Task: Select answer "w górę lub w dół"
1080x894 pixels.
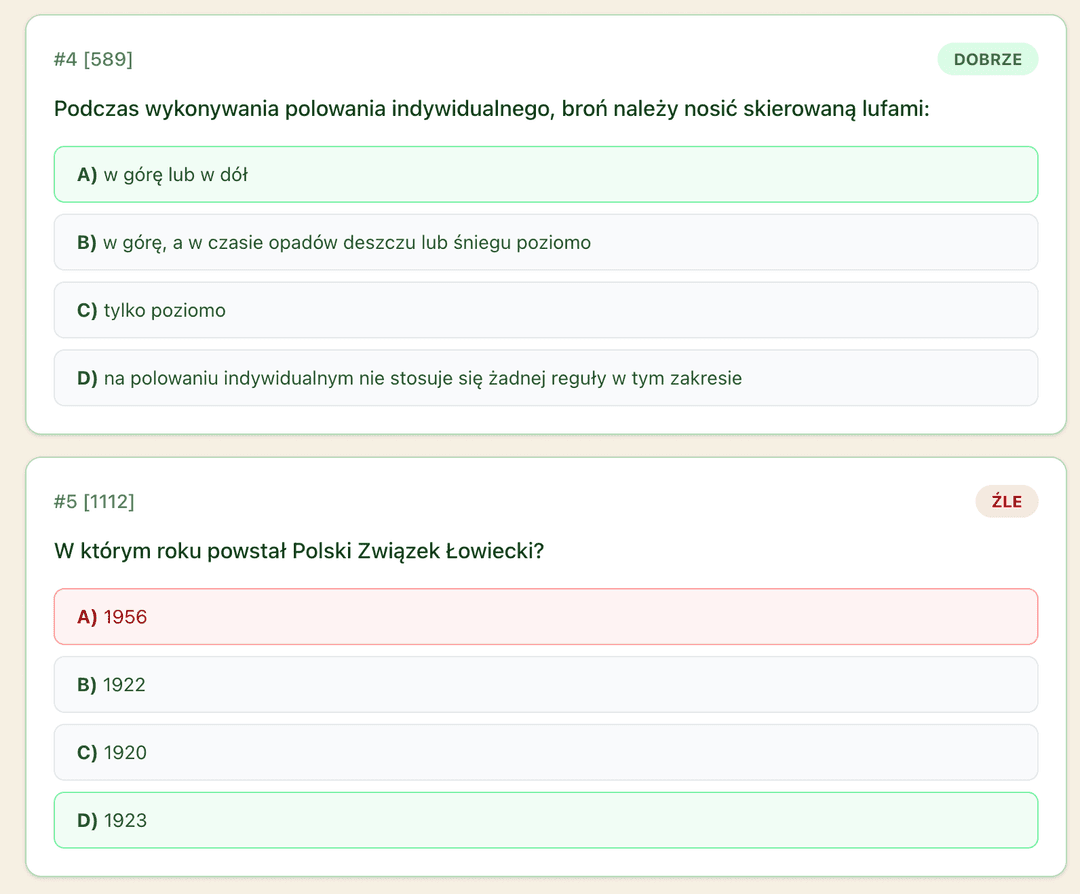Action: pyautogui.click(x=545, y=175)
